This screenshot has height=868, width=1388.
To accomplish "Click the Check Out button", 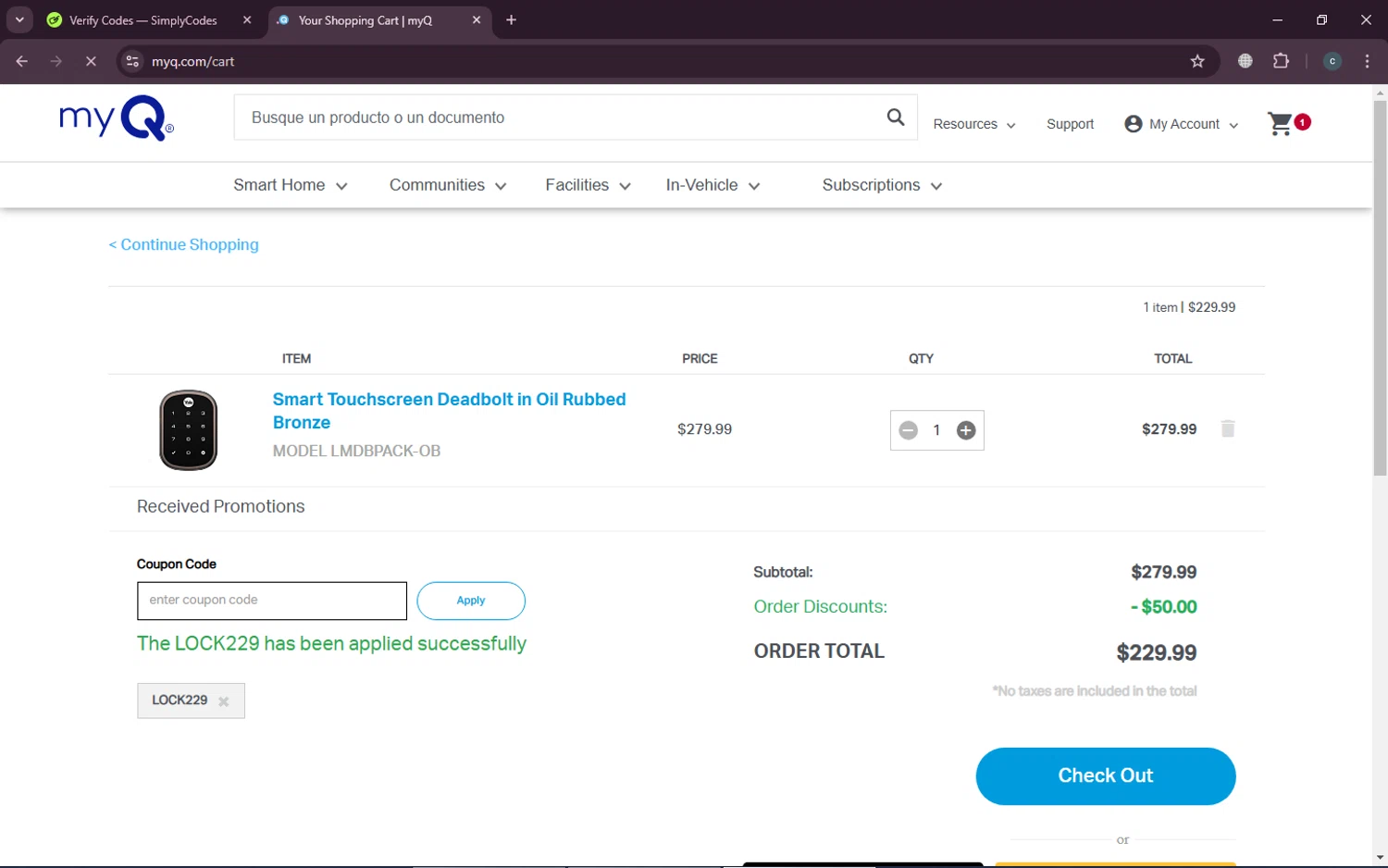I will [x=1106, y=776].
